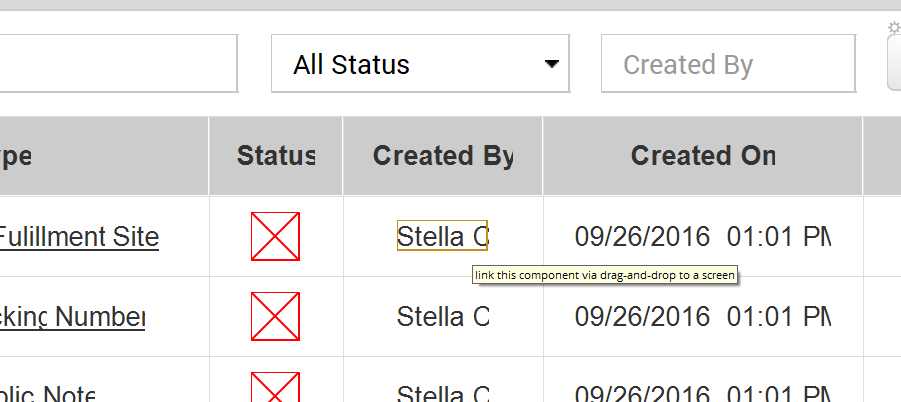Open the All Status dropdown

(420, 65)
